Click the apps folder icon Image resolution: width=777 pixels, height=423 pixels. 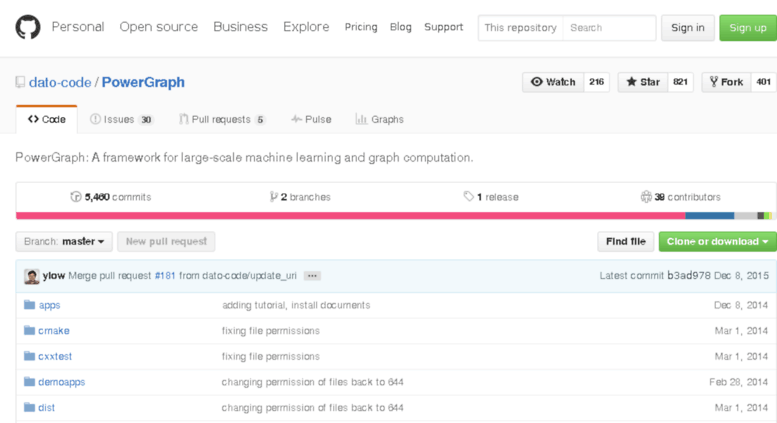pyautogui.click(x=30, y=305)
